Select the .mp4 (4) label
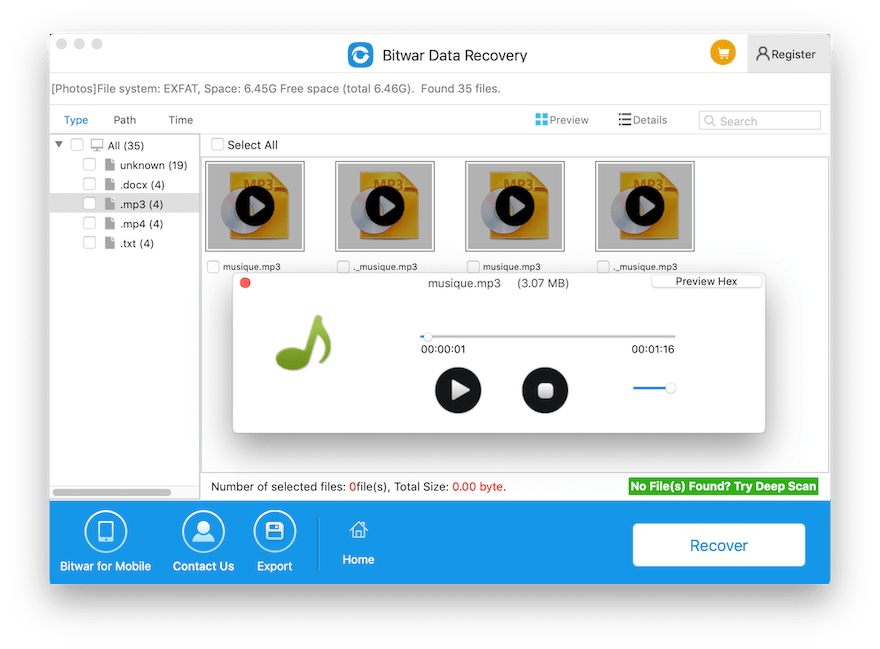This screenshot has width=880, height=649. point(141,224)
